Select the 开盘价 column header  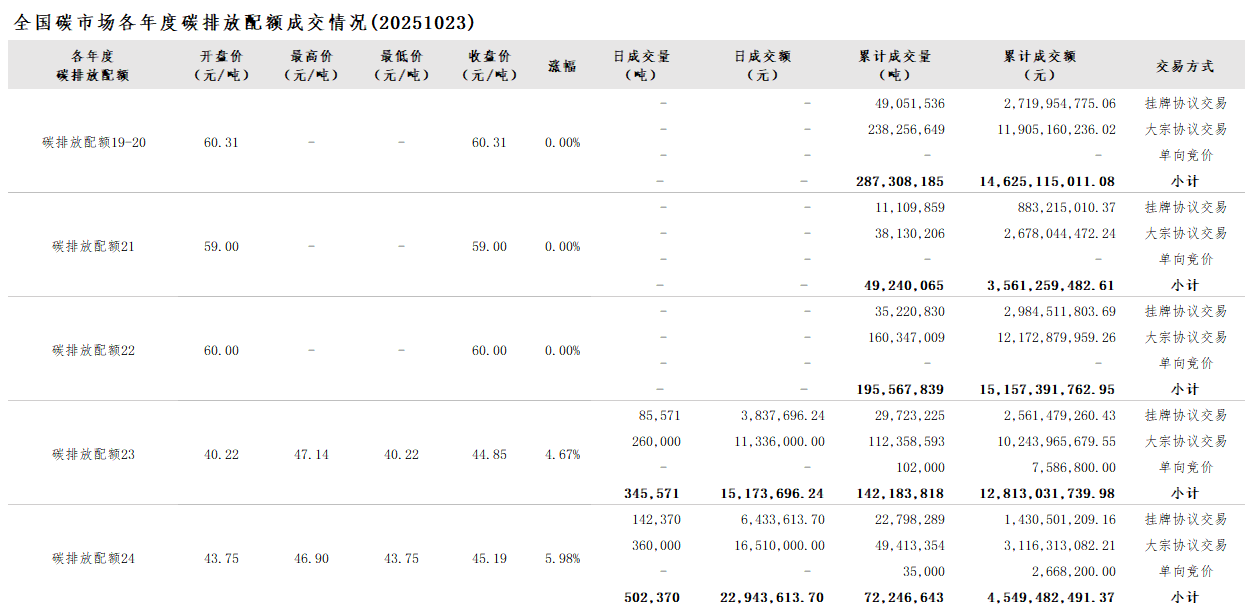coord(221,65)
